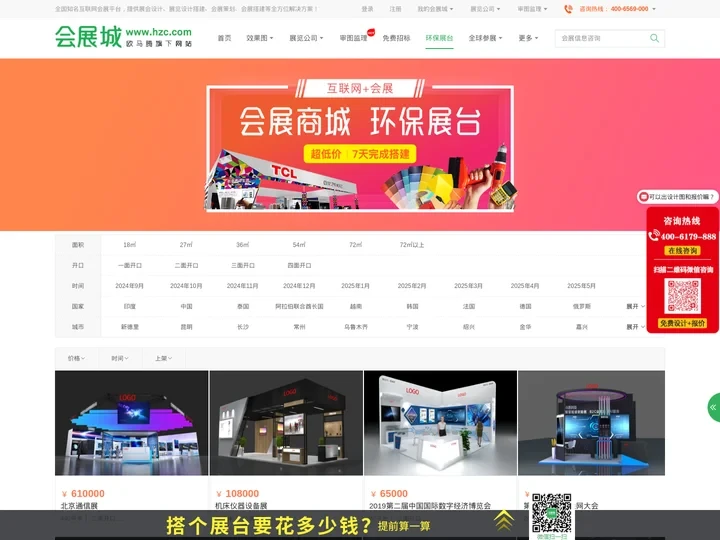Select 二面开口 opening filter
Viewport: 720px width, 540px height.
click(x=186, y=265)
